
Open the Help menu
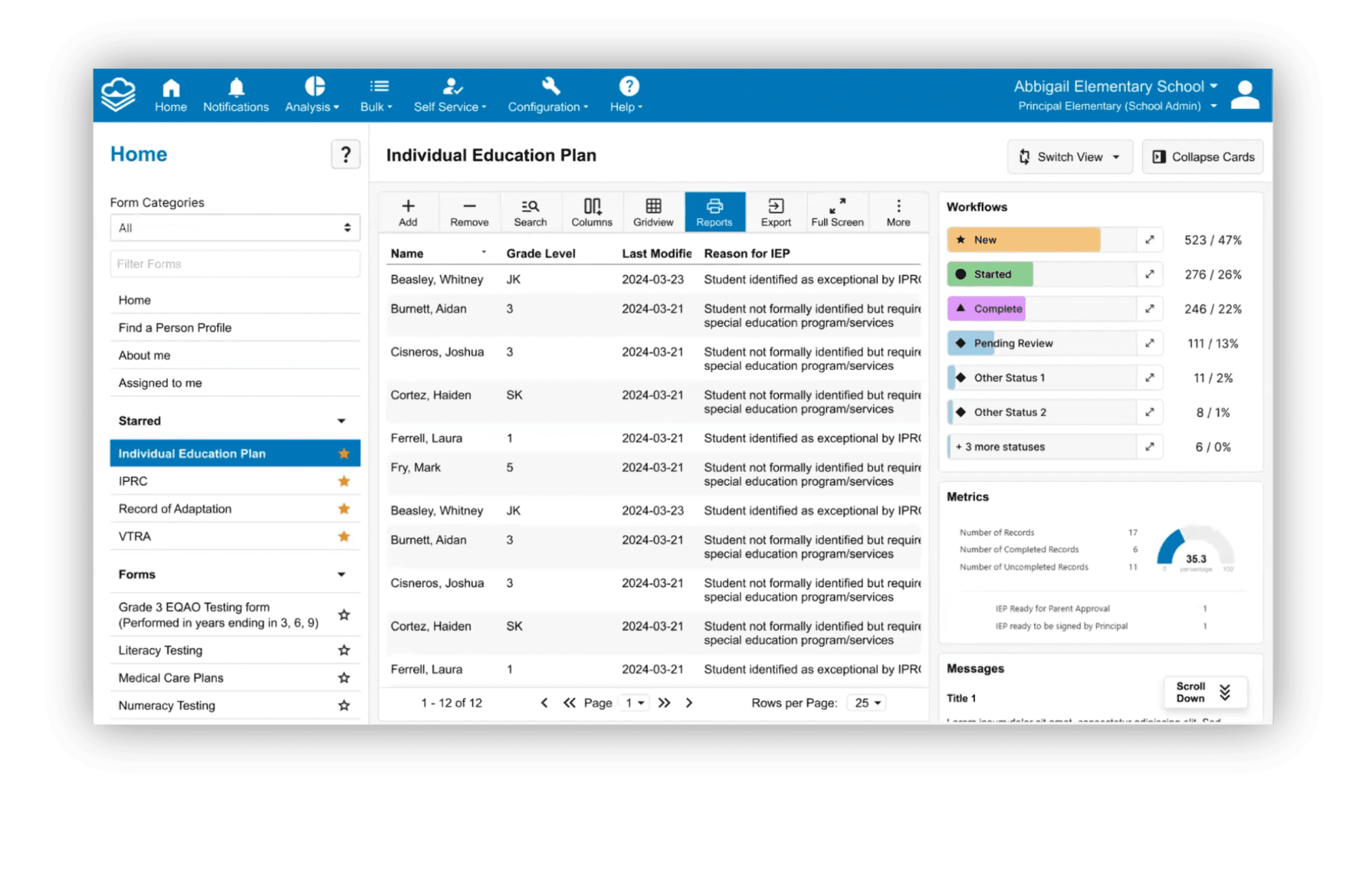(626, 96)
